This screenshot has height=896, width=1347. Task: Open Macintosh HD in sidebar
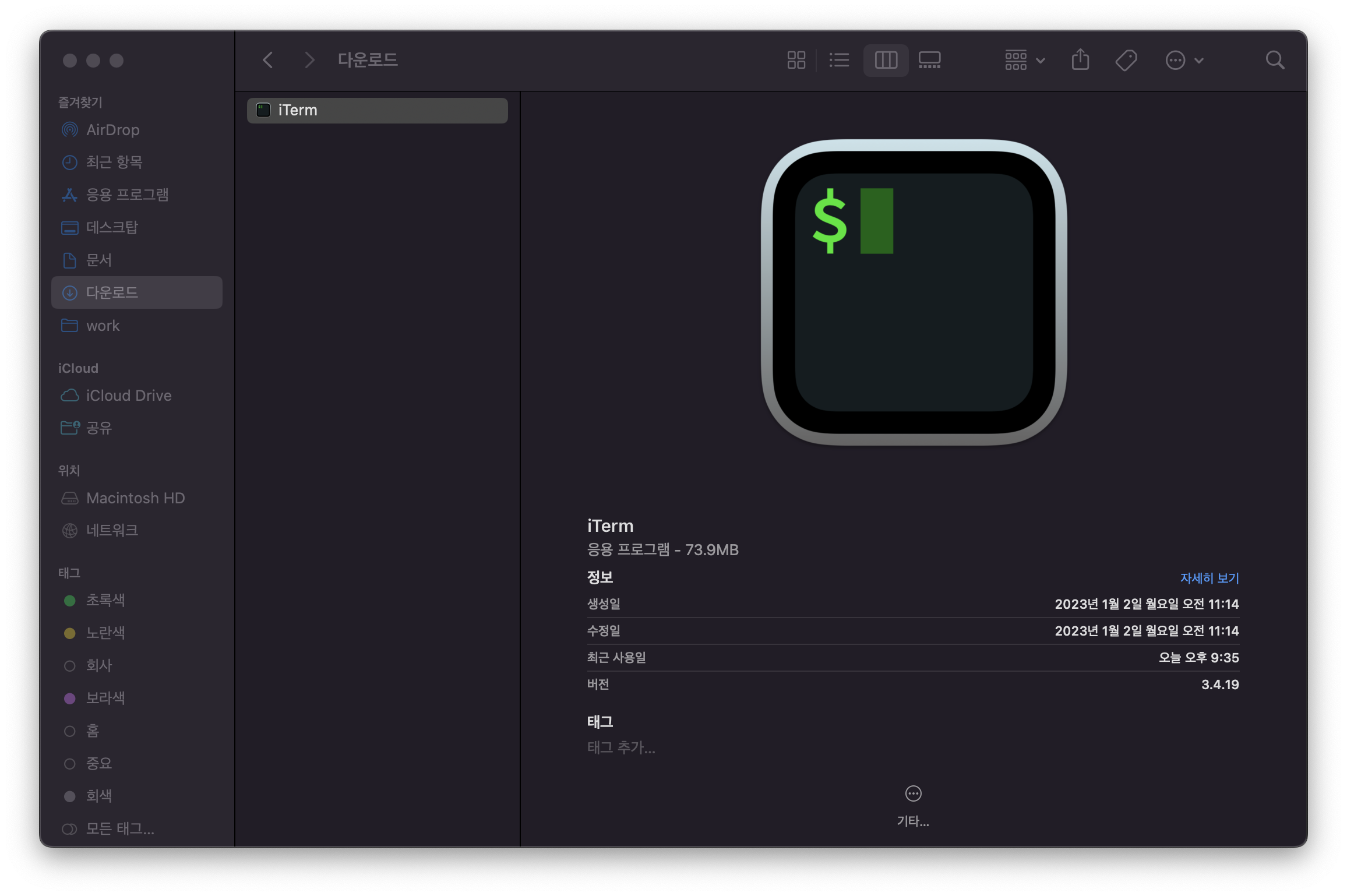(x=137, y=498)
